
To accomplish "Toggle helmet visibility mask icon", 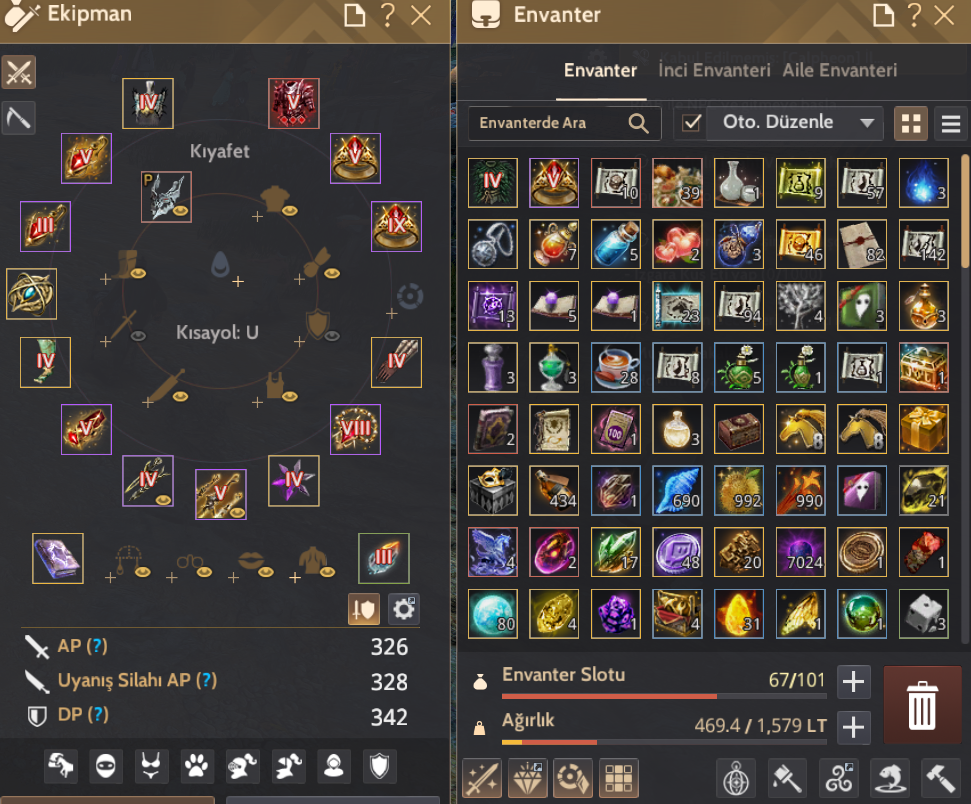I will point(106,766).
